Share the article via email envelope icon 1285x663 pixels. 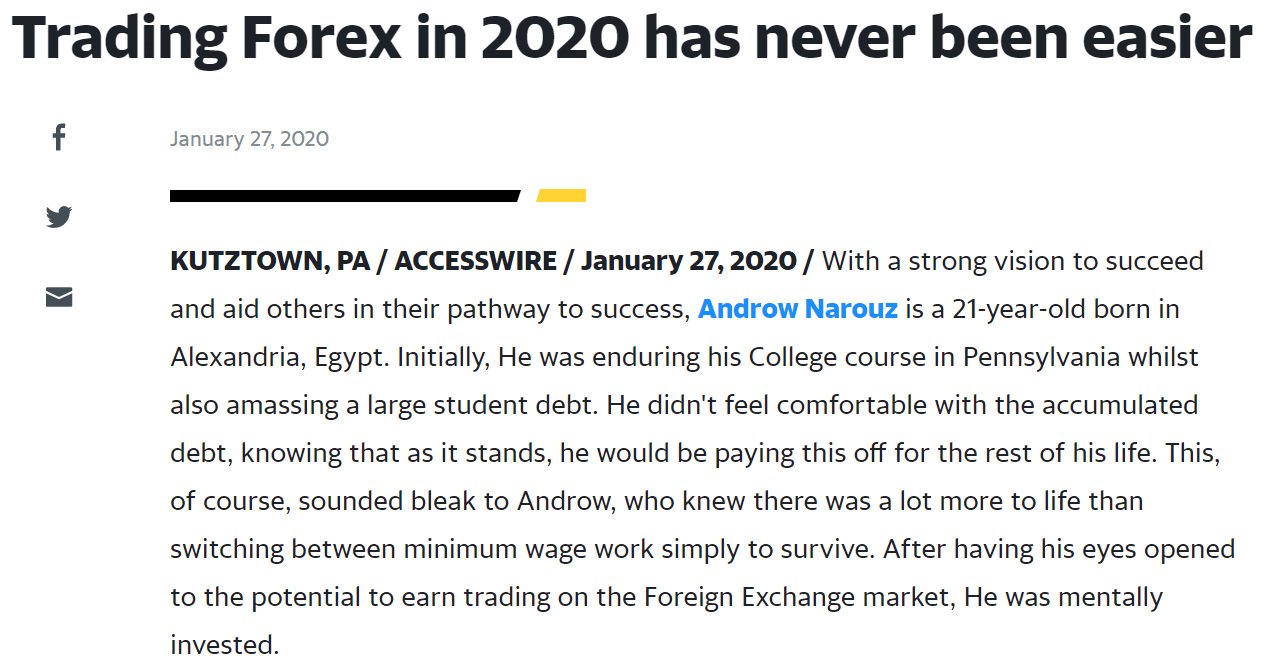[x=59, y=297]
